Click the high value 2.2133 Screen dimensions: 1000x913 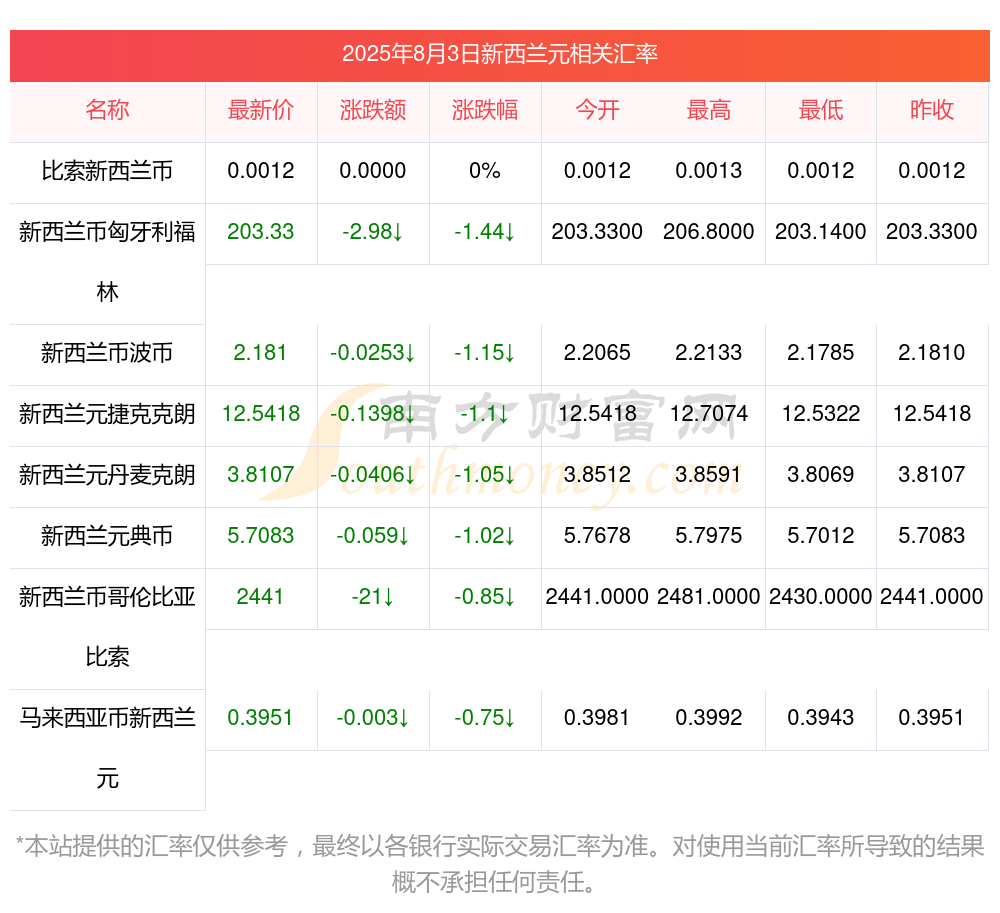pos(709,353)
